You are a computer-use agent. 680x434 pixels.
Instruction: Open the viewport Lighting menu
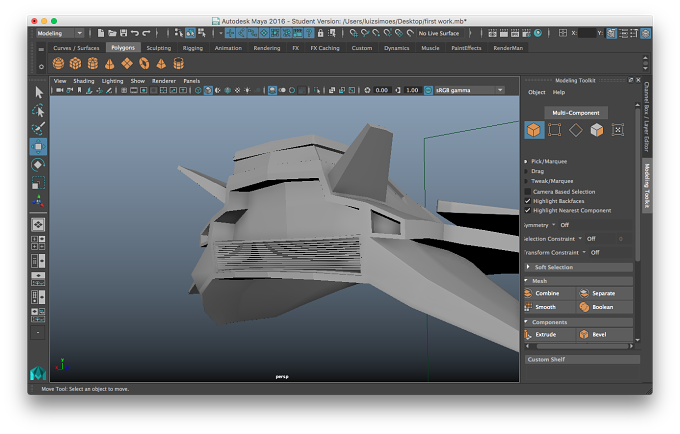coord(112,81)
